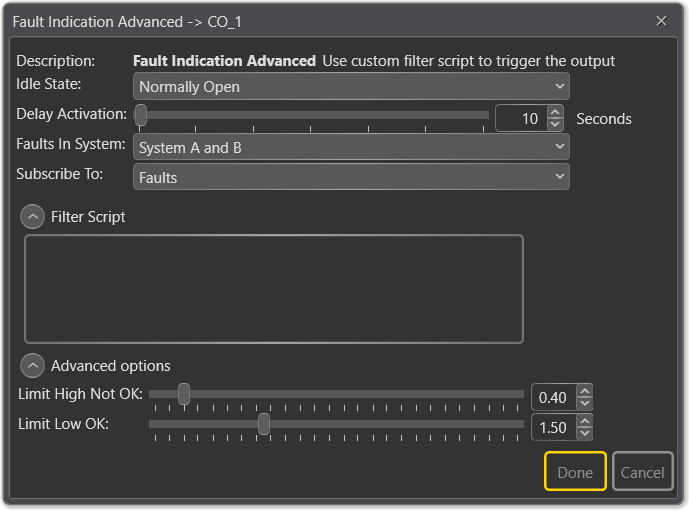Increase Delay Activation seconds with up arrow

(556, 112)
